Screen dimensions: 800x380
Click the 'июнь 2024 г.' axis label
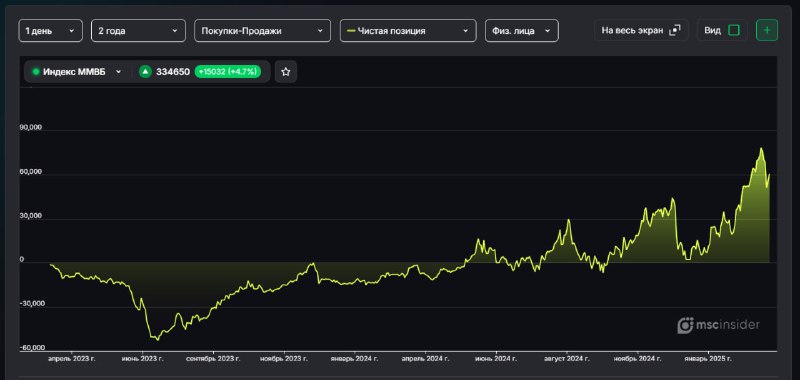(496, 359)
